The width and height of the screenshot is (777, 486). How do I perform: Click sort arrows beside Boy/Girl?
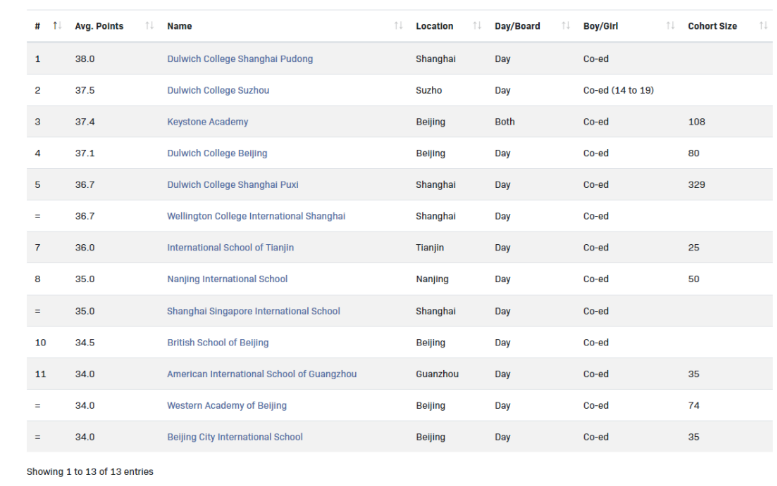pos(670,26)
